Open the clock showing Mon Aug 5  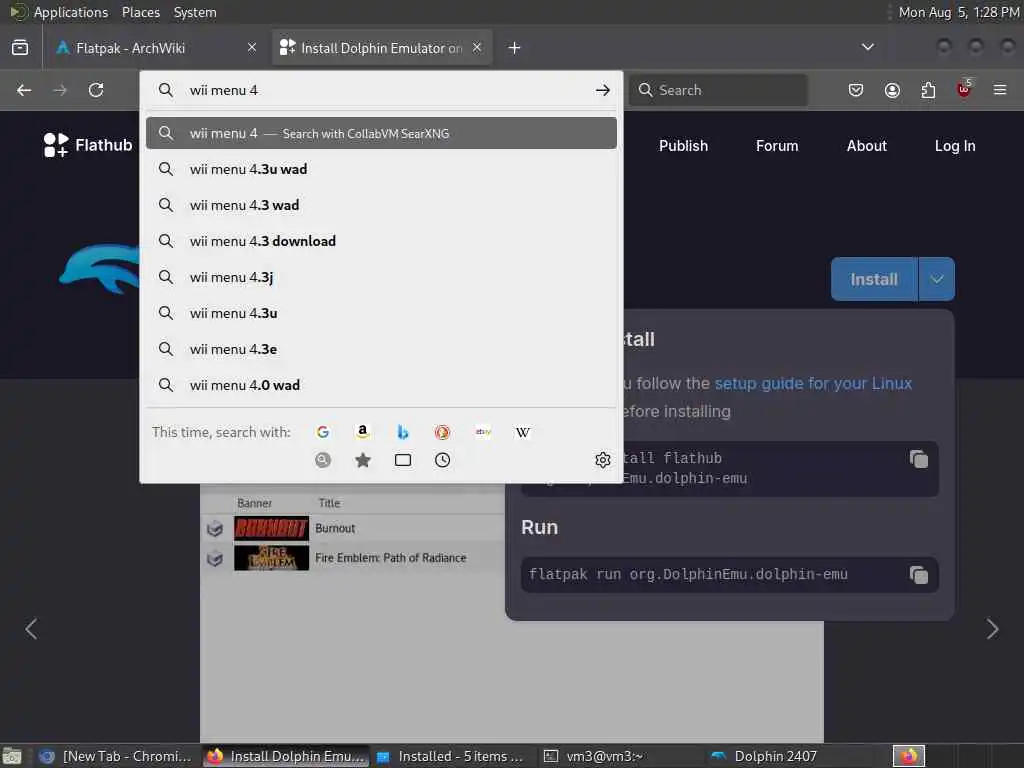[x=959, y=12]
